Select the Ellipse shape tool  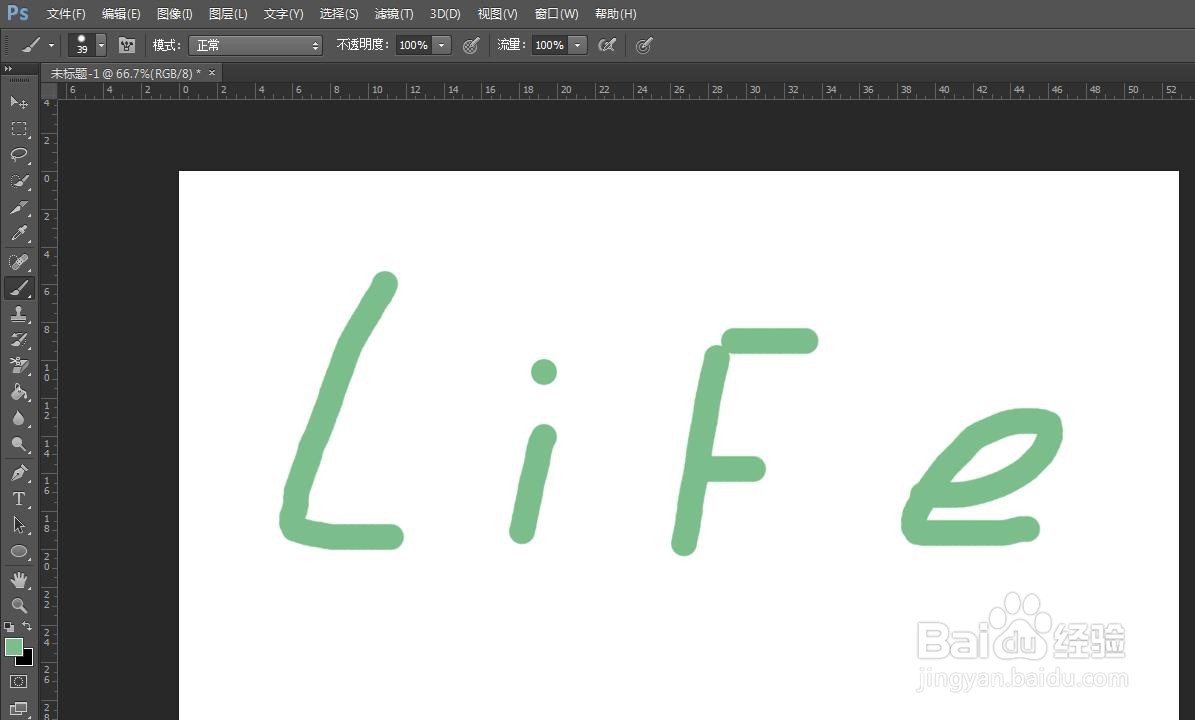[19, 551]
